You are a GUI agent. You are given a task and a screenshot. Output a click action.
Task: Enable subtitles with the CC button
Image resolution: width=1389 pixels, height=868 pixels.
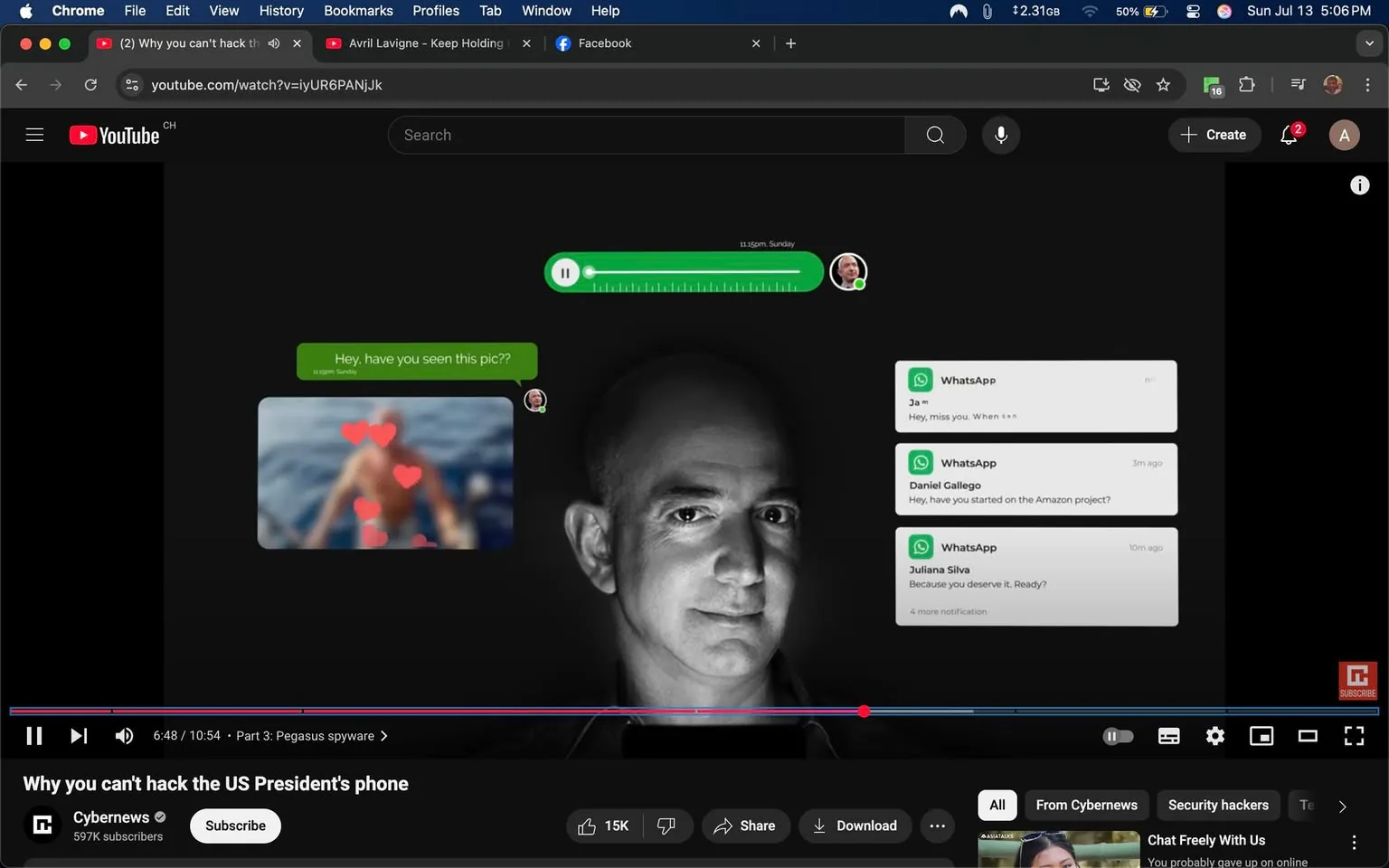[x=1168, y=736]
